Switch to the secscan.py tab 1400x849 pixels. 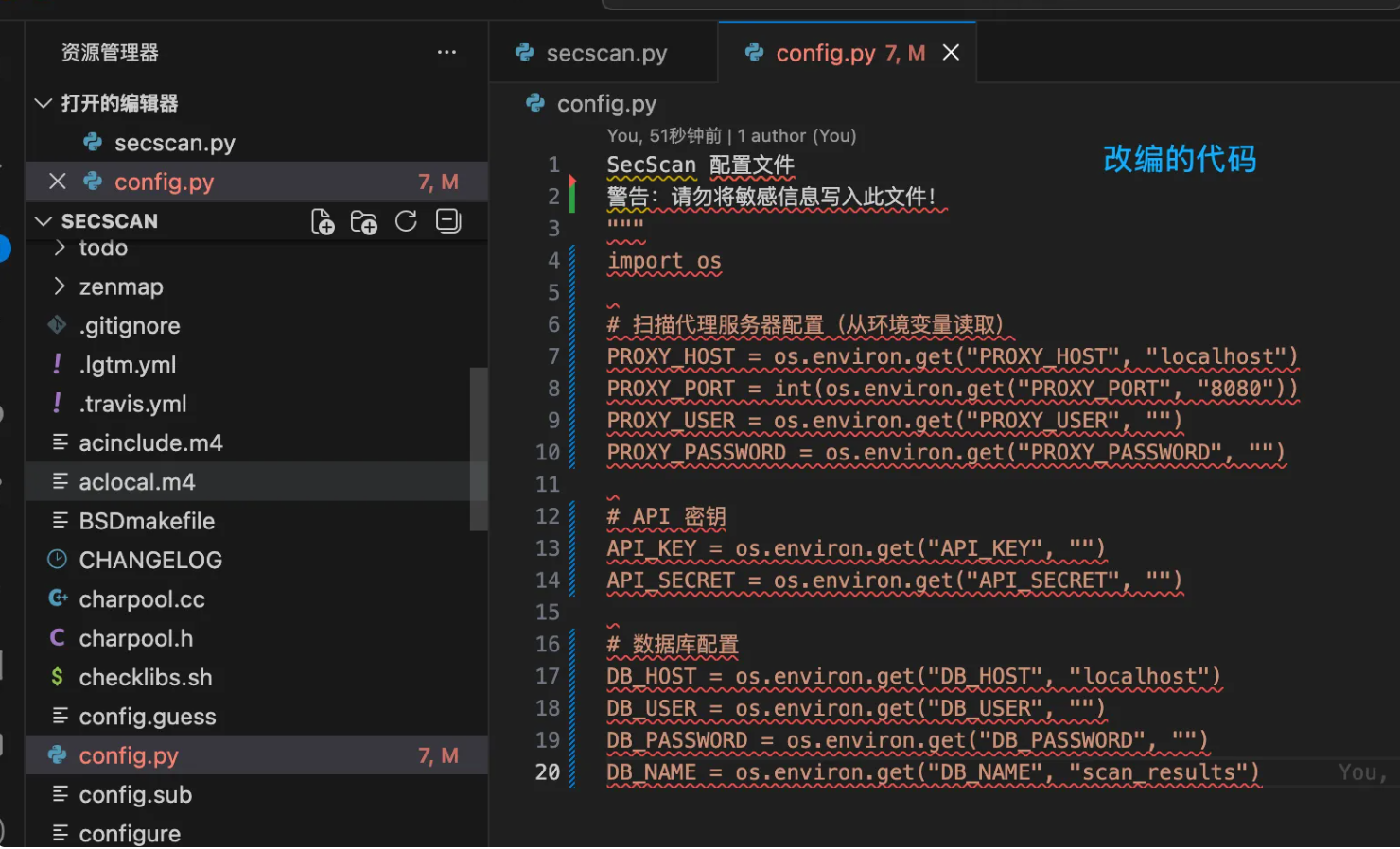605,54
